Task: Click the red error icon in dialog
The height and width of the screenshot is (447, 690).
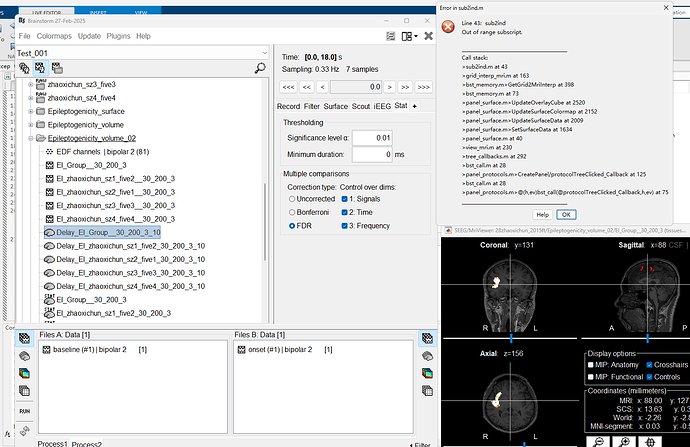Action: click(448, 27)
